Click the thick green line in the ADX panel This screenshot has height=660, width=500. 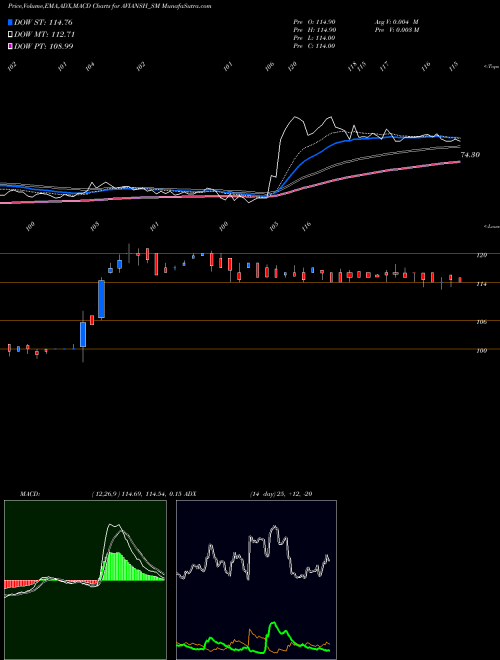[x=274, y=623]
